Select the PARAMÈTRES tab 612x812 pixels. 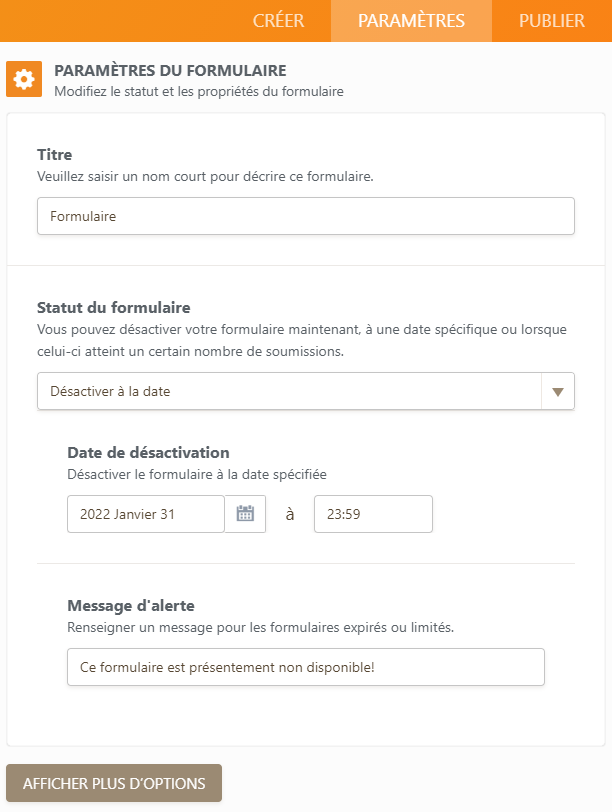point(411,21)
